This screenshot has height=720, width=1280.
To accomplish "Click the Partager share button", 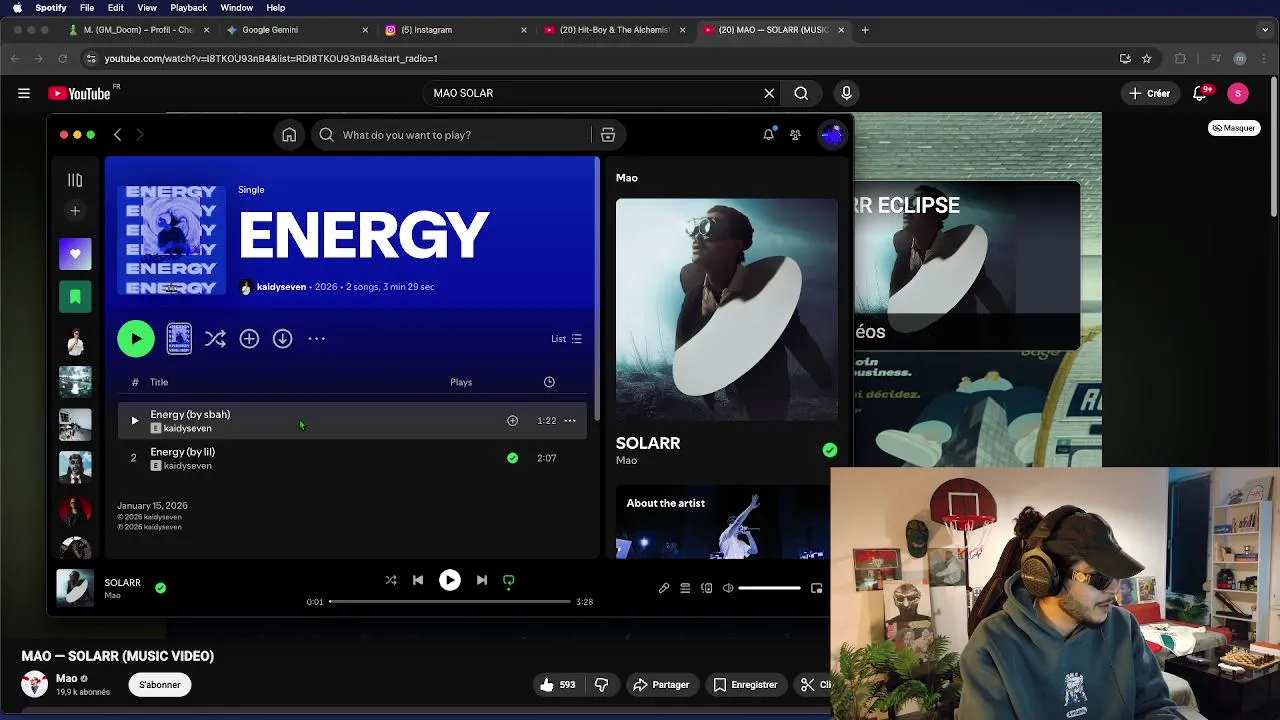I will [661, 685].
